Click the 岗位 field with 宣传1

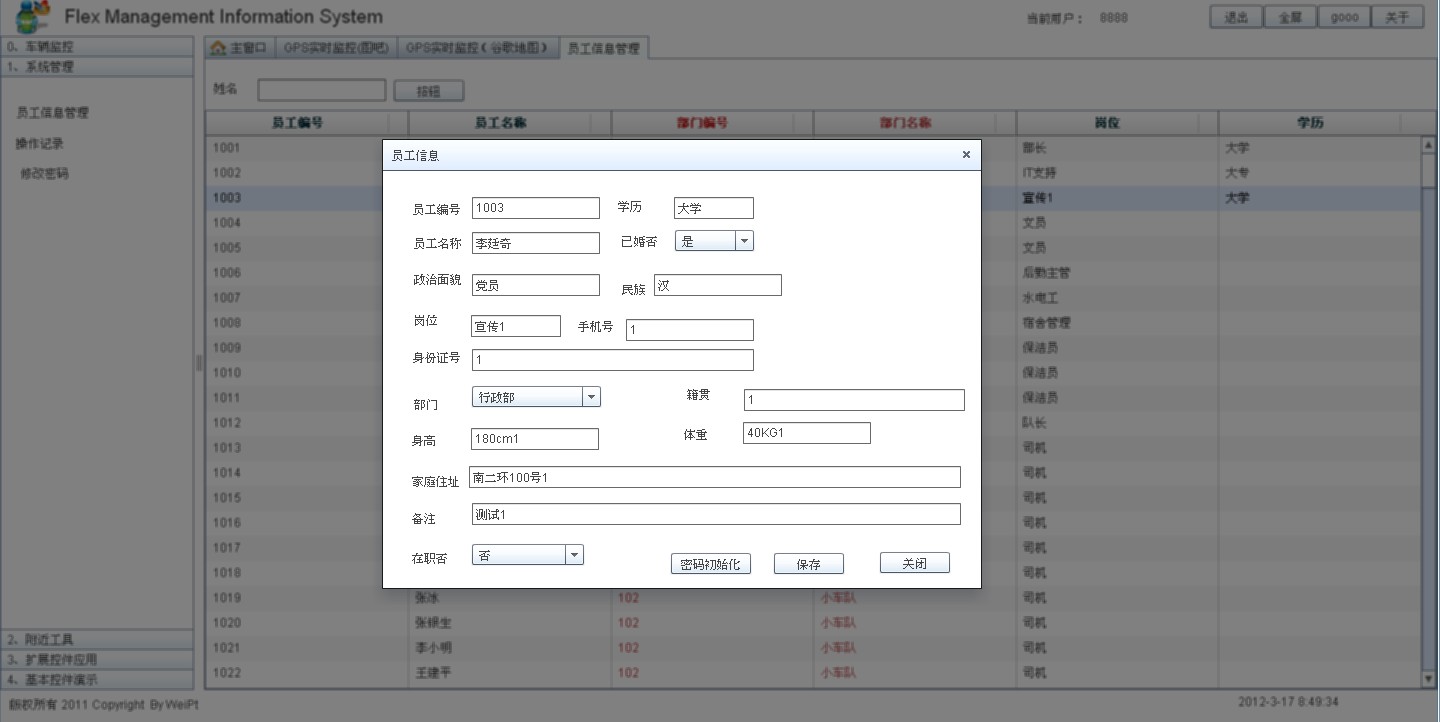(x=516, y=326)
